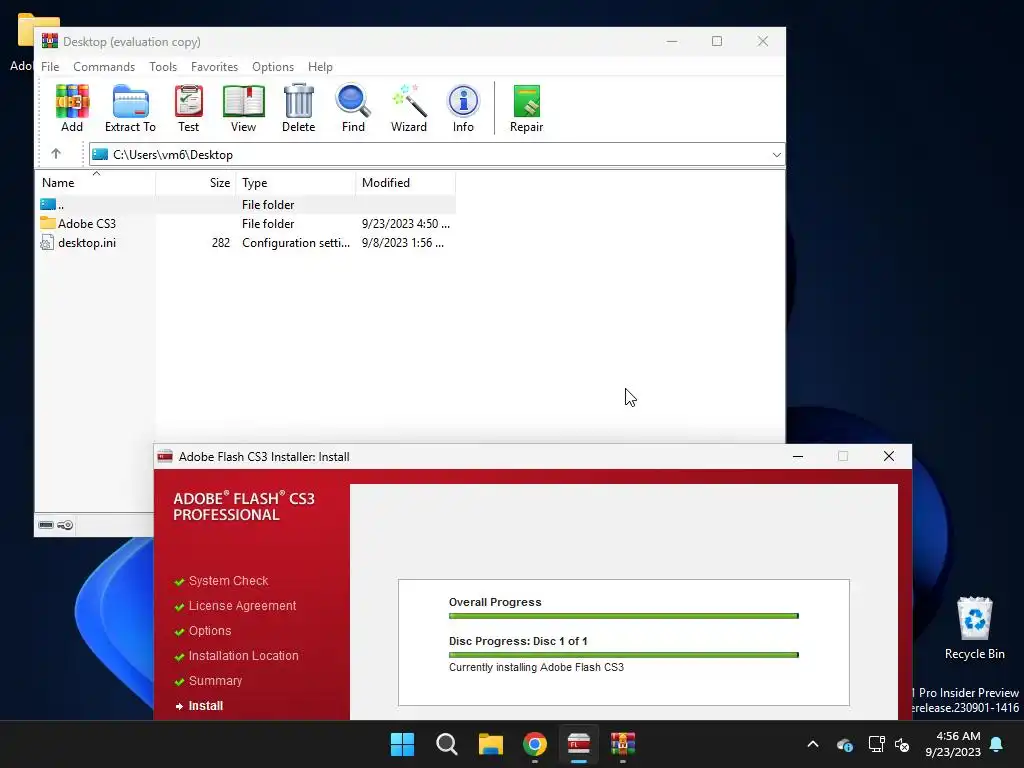This screenshot has width=1024, height=768.
Task: Select the parent folder ".." row
Action: [x=246, y=204]
